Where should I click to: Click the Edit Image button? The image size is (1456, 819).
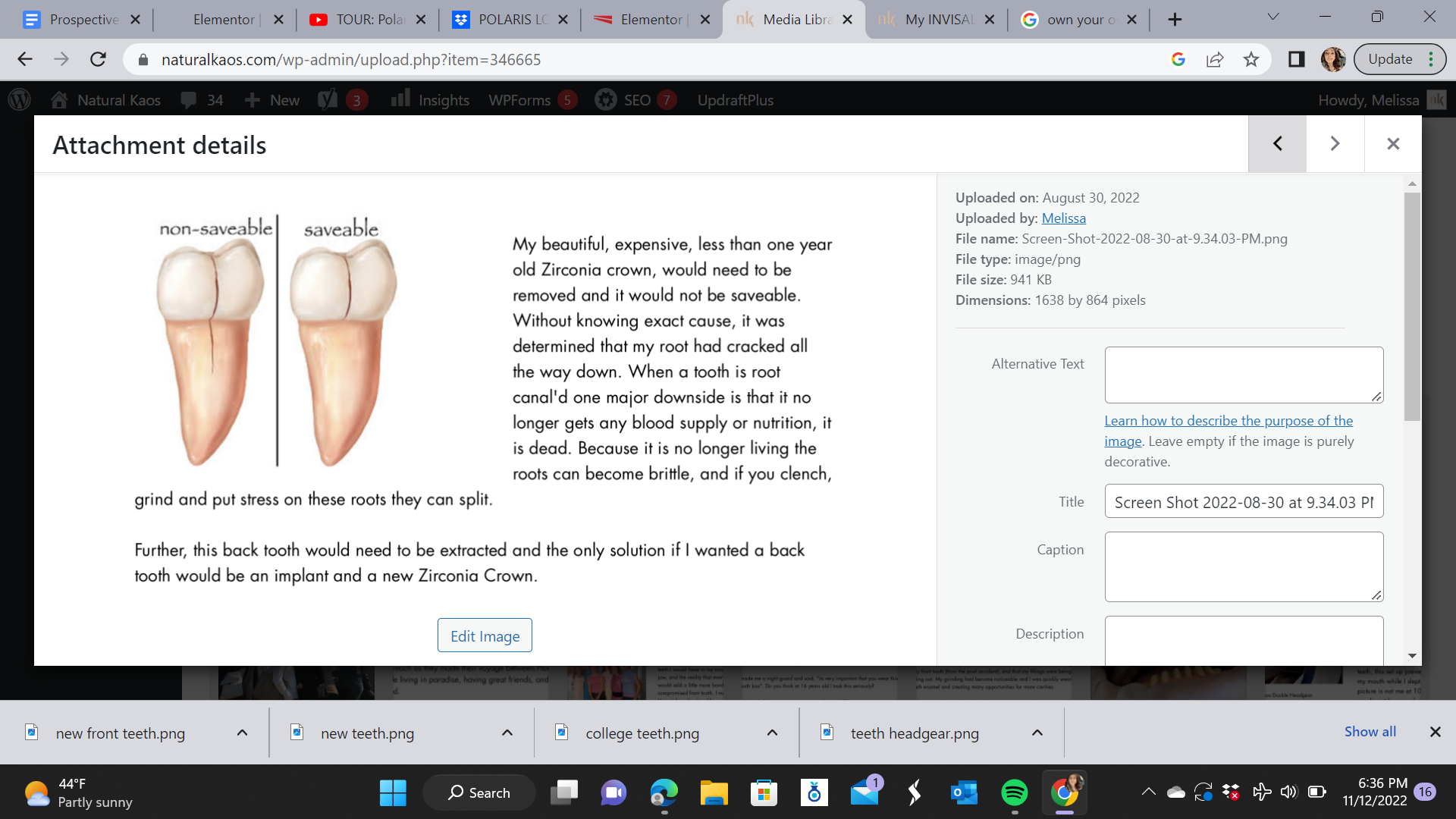pyautogui.click(x=485, y=635)
